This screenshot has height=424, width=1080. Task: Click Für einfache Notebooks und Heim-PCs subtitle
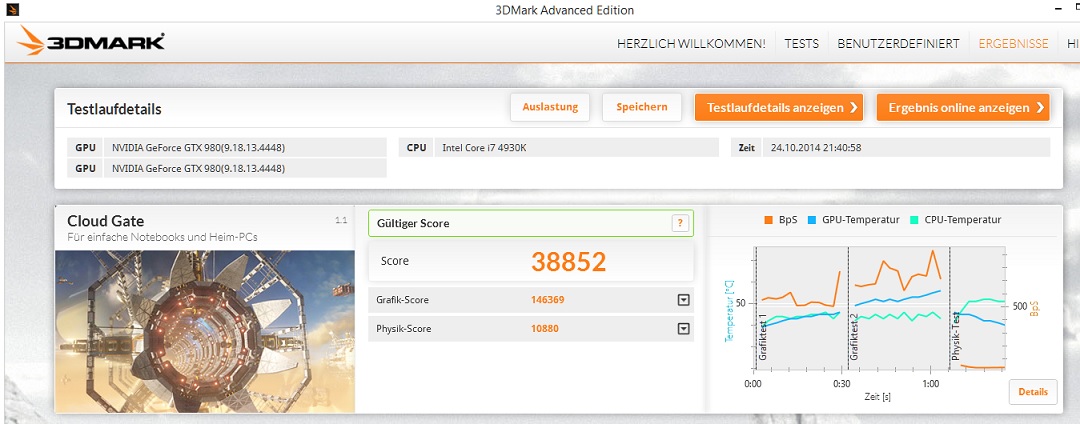tap(163, 237)
